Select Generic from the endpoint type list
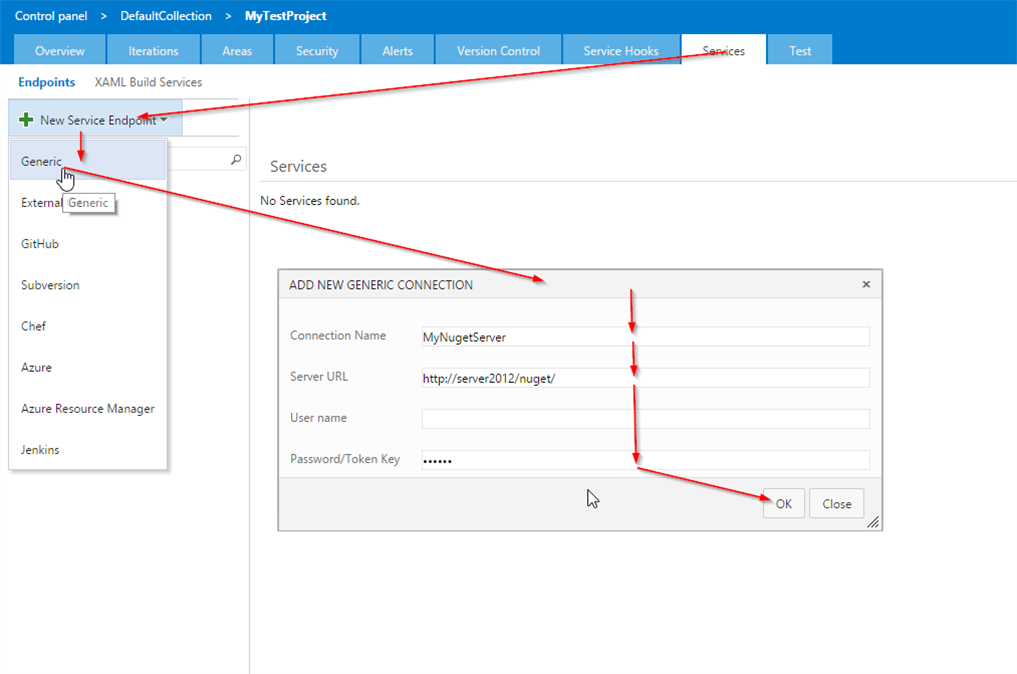1017x674 pixels. click(x=40, y=161)
